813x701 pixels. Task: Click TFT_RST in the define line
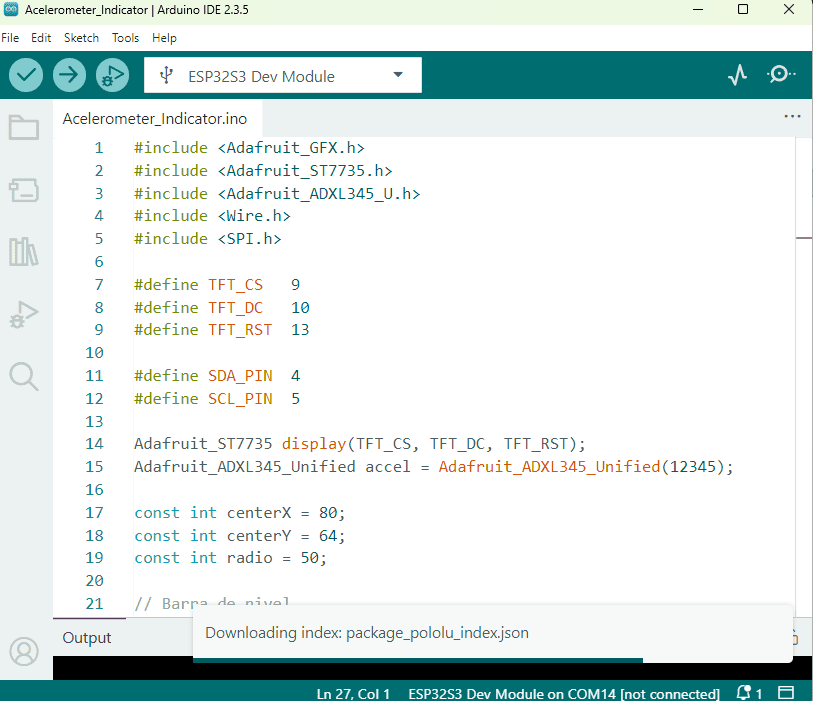[x=240, y=330]
